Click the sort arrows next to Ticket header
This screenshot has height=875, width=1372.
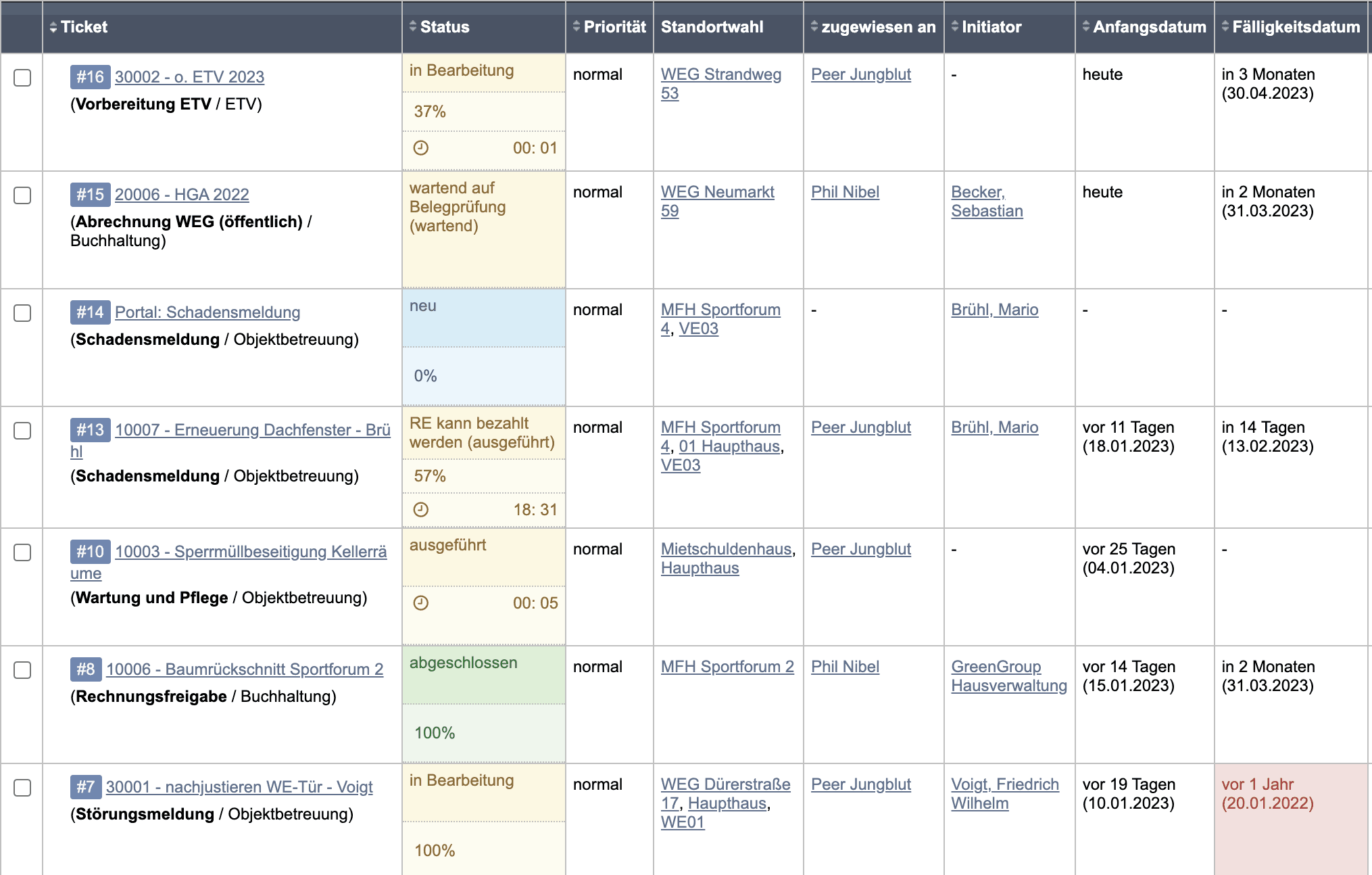click(53, 27)
